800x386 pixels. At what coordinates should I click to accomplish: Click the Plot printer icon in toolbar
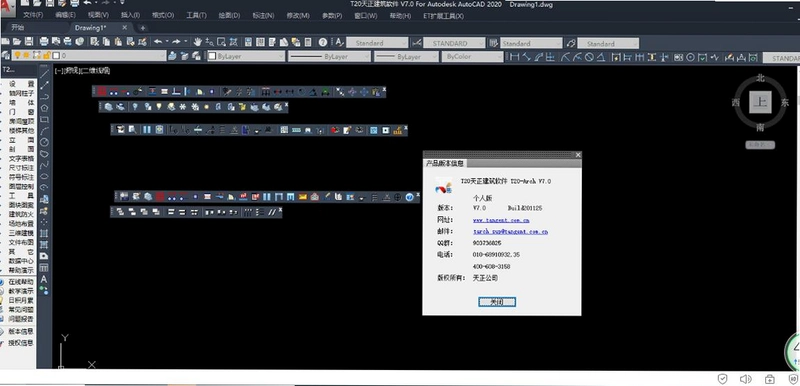pos(44,42)
